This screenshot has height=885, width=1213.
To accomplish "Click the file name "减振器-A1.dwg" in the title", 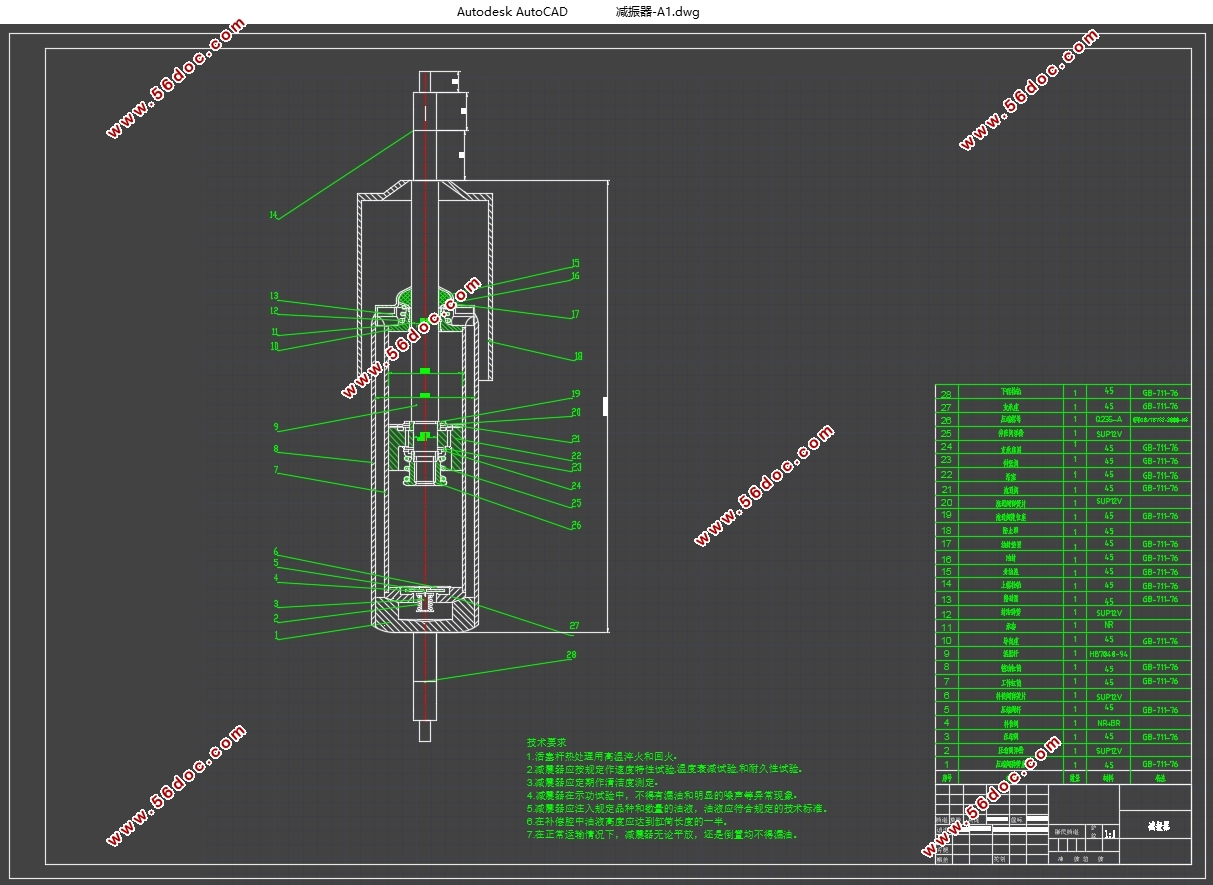I will point(660,12).
